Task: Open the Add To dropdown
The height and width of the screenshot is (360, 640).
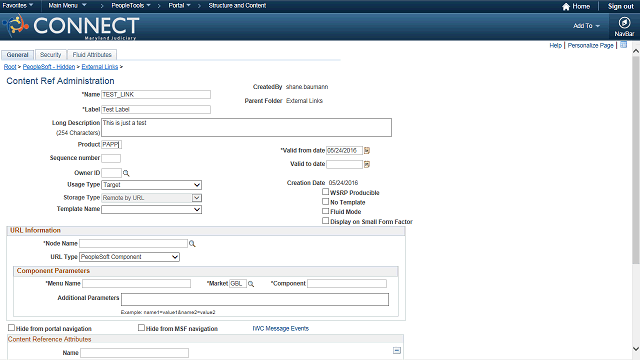Action: coord(587,26)
